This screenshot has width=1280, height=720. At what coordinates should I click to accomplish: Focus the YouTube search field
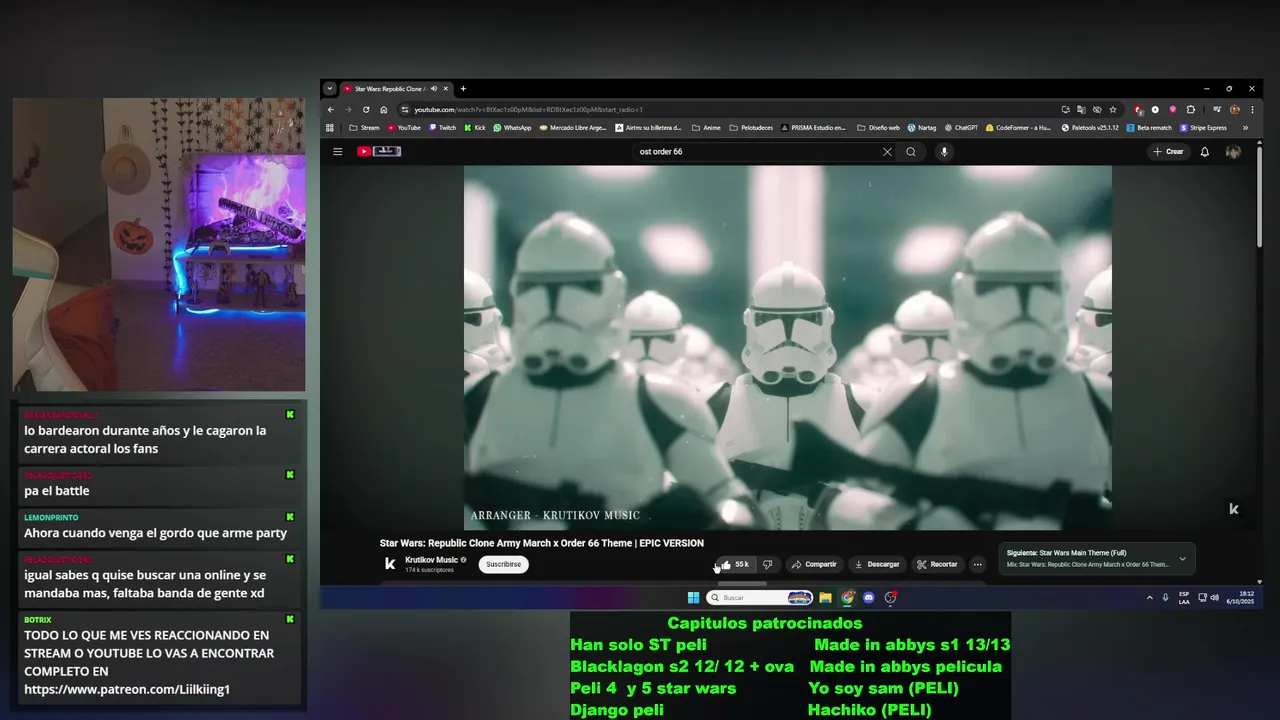[756, 152]
